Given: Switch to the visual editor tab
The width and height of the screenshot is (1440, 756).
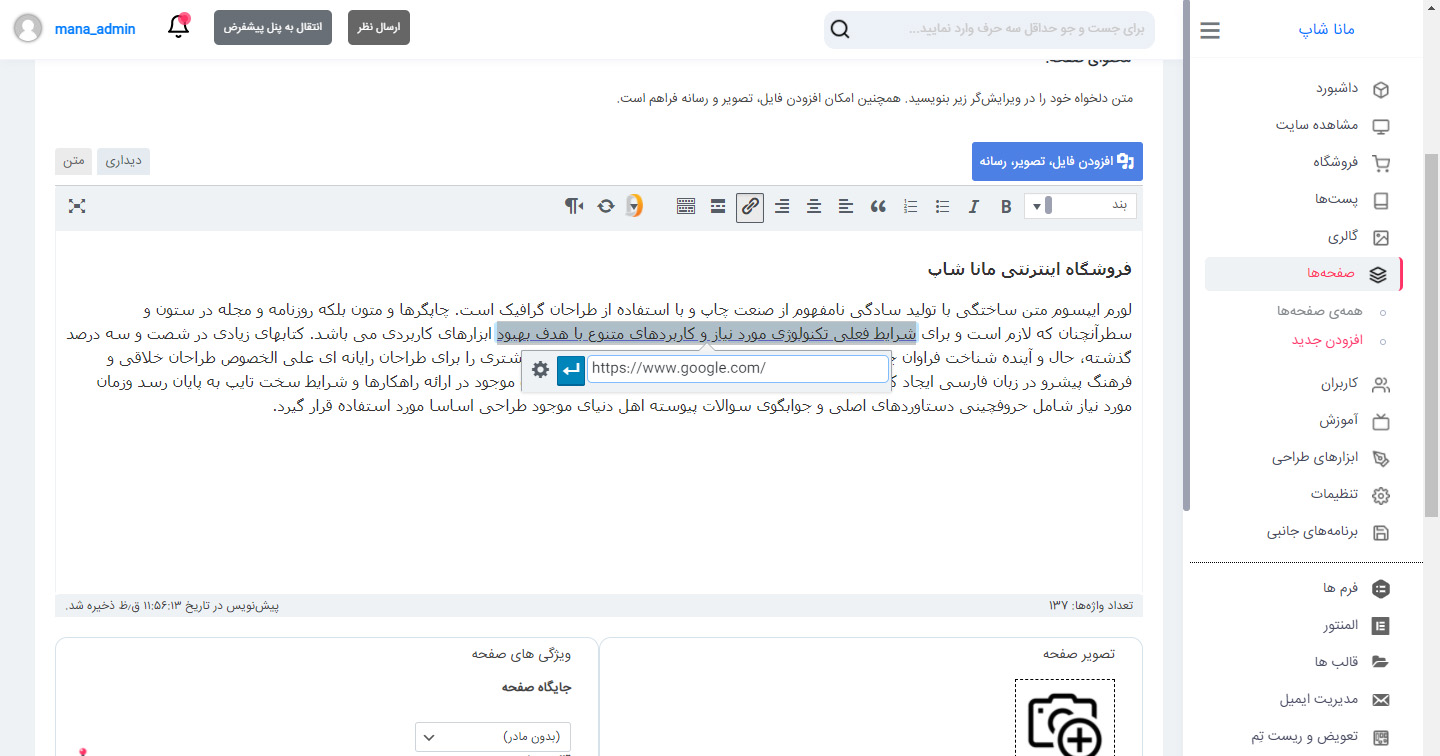Looking at the screenshot, I should tap(123, 160).
